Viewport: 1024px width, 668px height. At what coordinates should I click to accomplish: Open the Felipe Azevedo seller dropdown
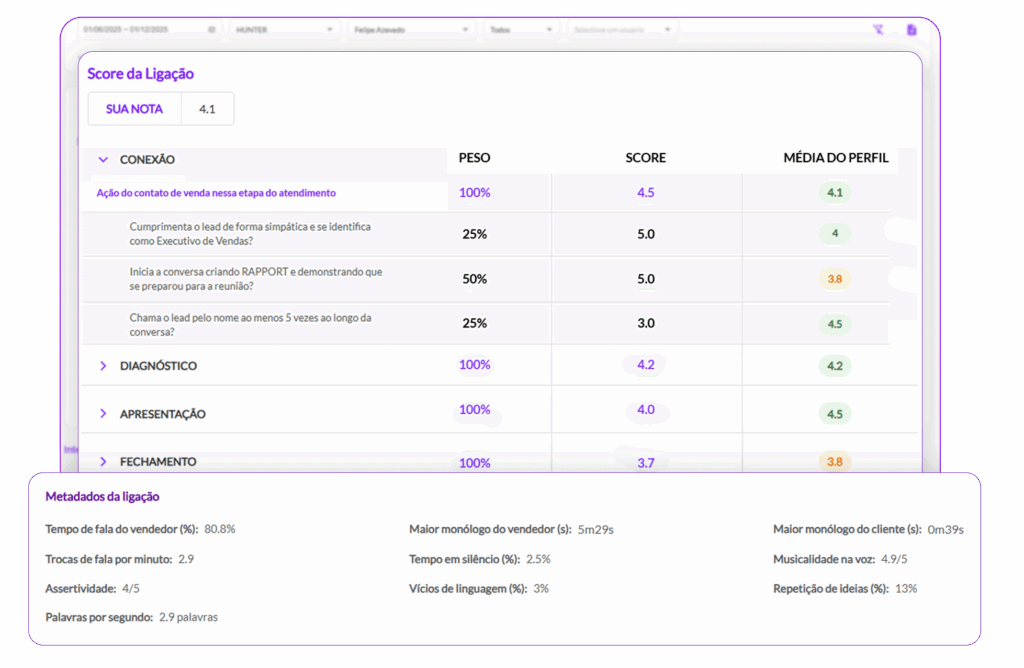410,30
